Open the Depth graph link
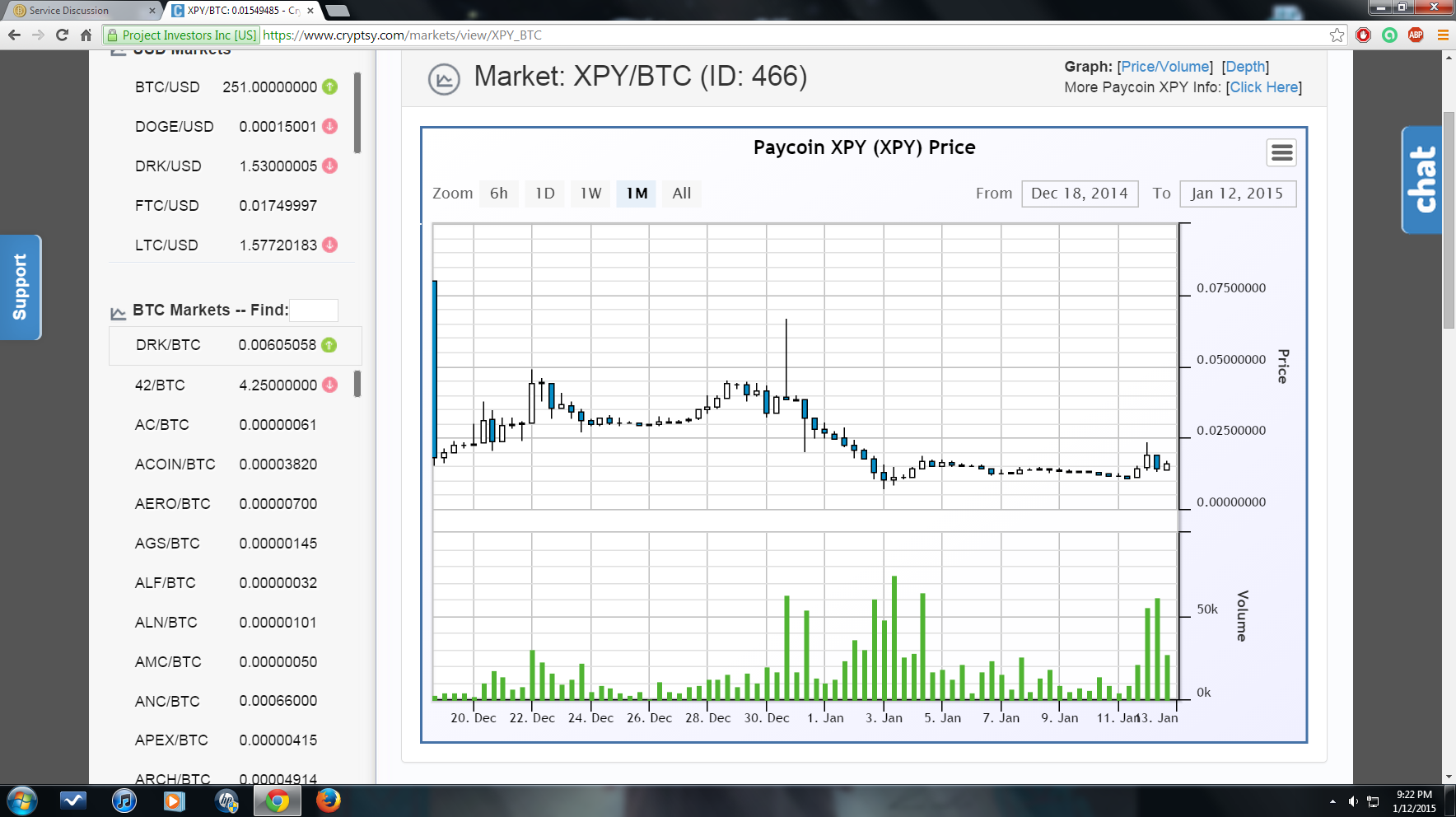Screen dimensions: 1456x817 coord(1245,67)
